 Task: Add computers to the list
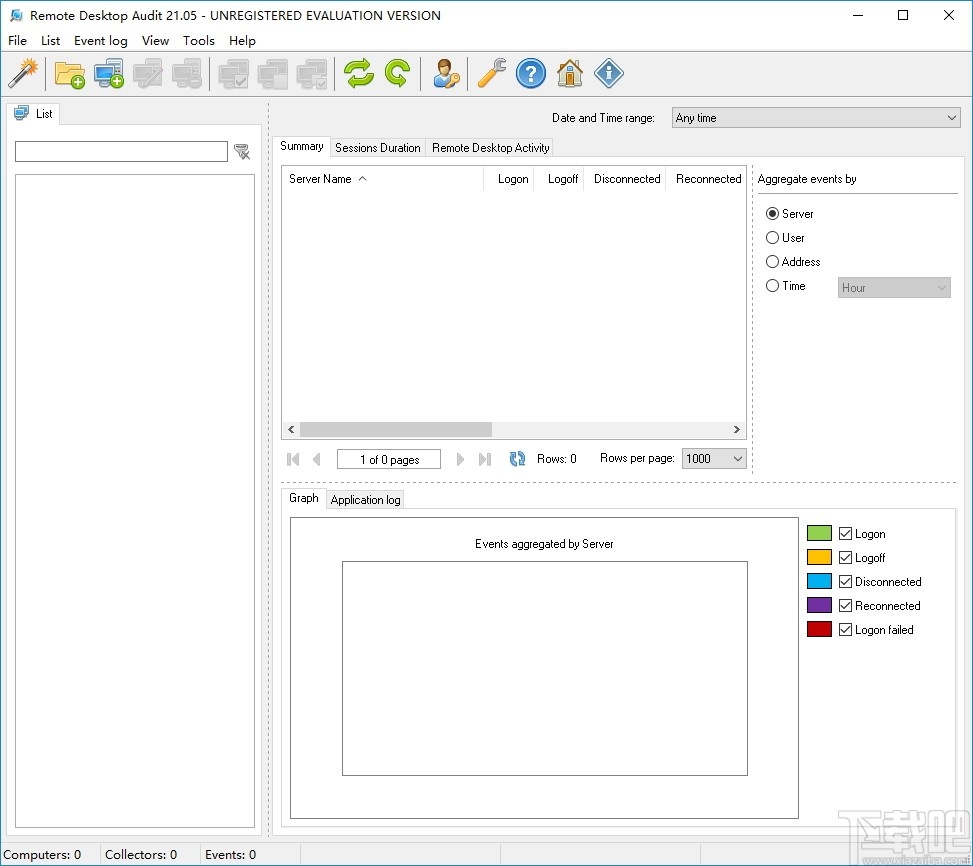106,73
